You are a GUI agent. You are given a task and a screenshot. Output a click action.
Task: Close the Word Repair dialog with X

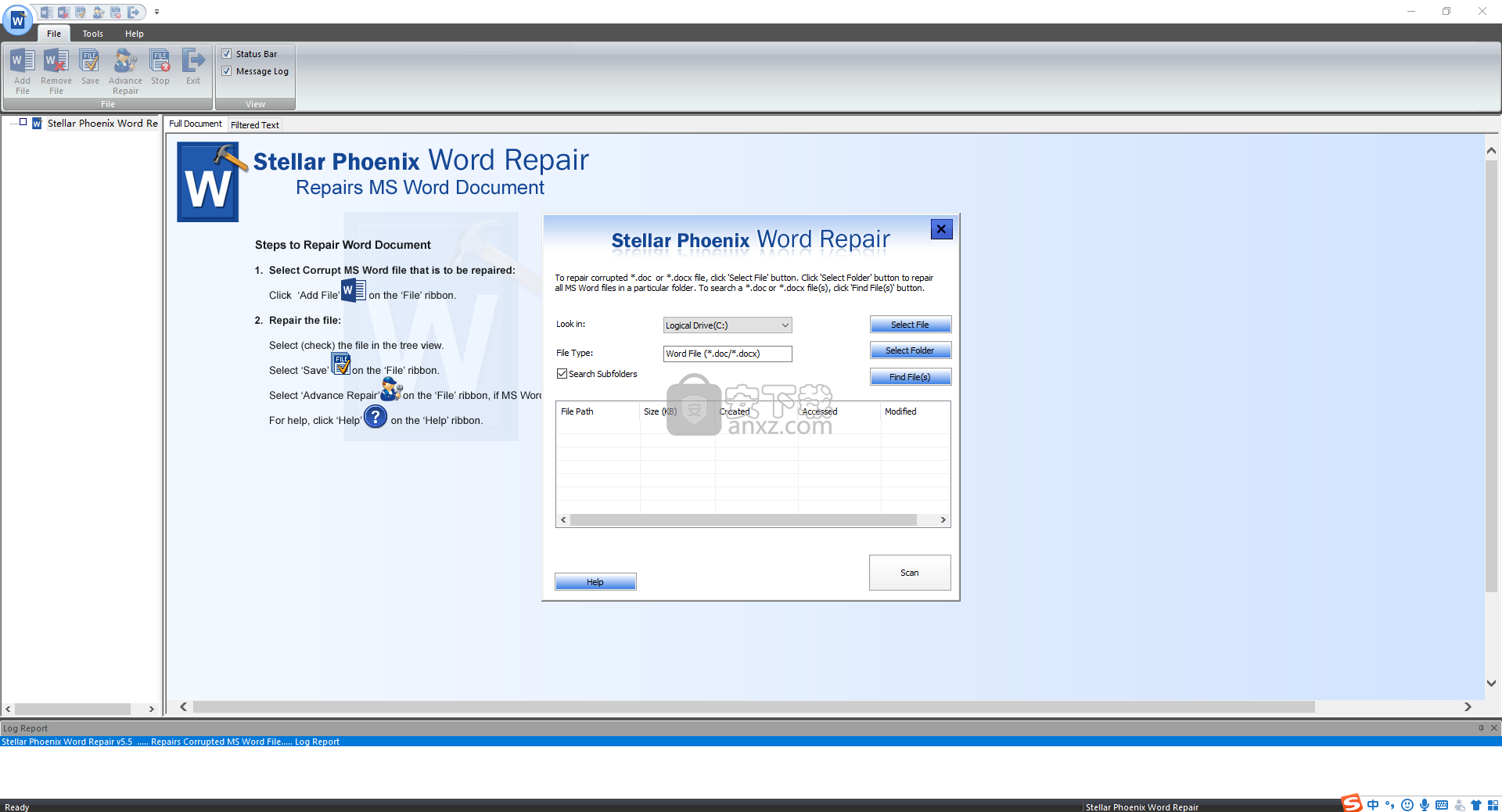pyautogui.click(x=941, y=229)
